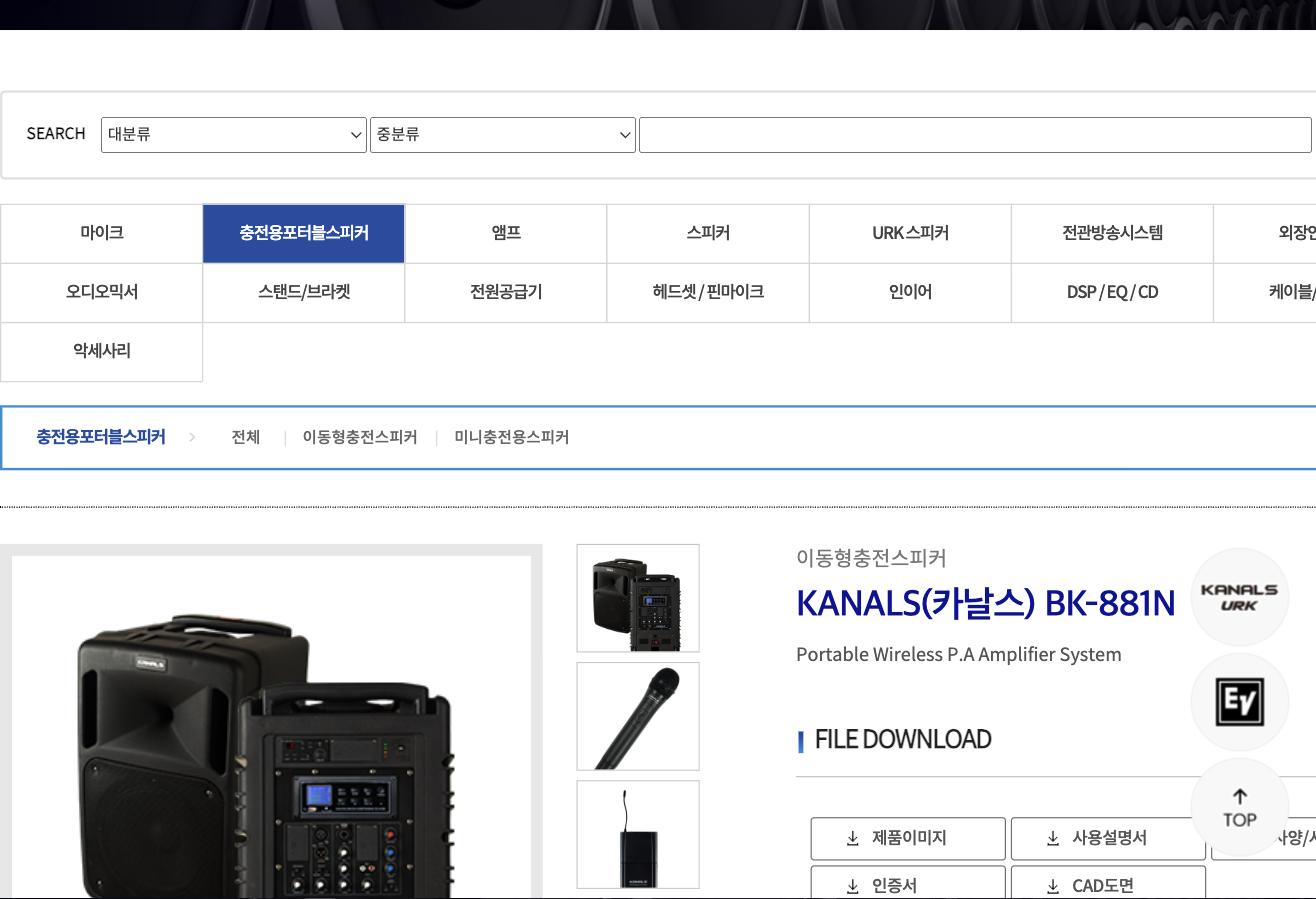Select the 마이크 category tab
This screenshot has height=899, width=1316.
point(102,234)
